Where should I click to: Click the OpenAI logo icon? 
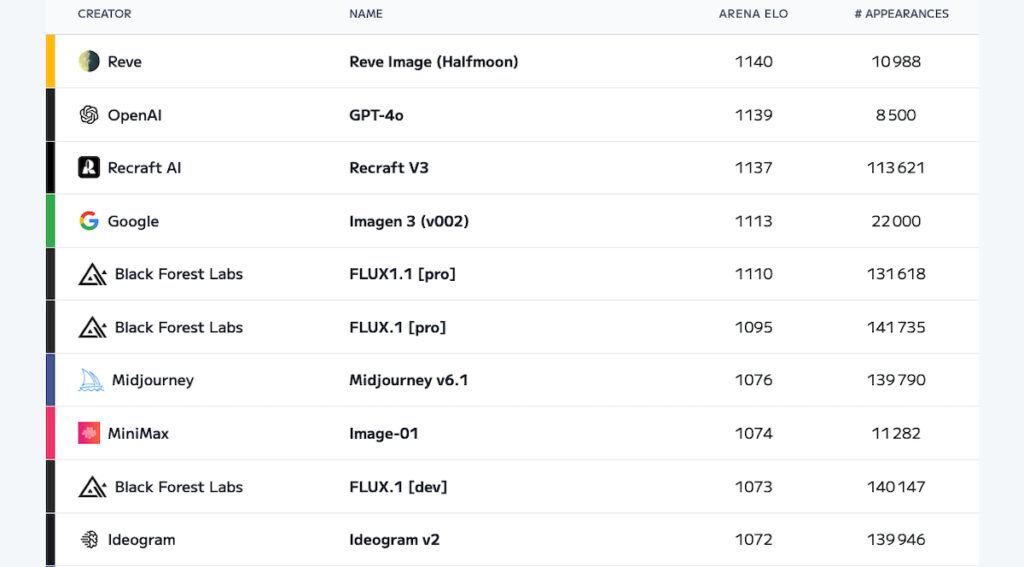(89, 115)
